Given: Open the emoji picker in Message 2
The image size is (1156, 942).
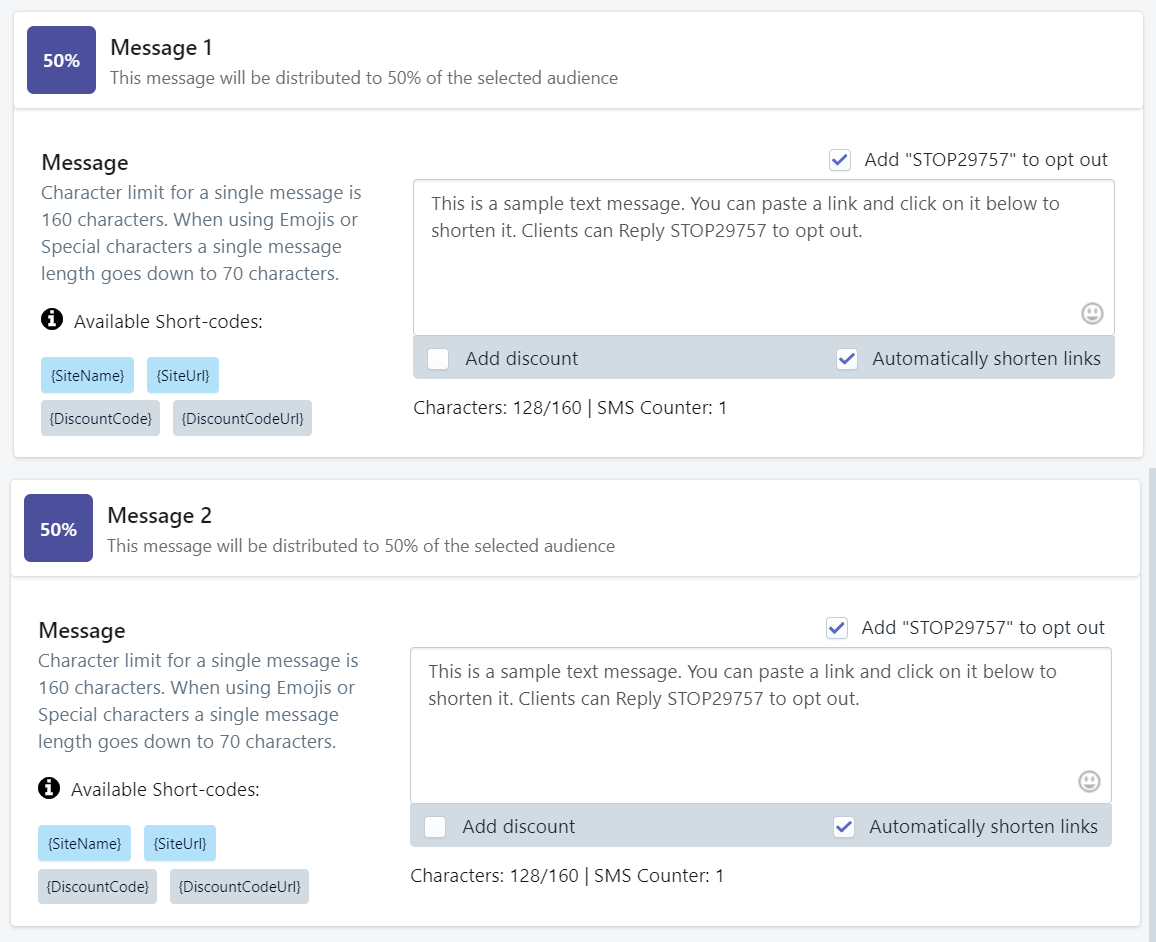Looking at the screenshot, I should [1089, 781].
